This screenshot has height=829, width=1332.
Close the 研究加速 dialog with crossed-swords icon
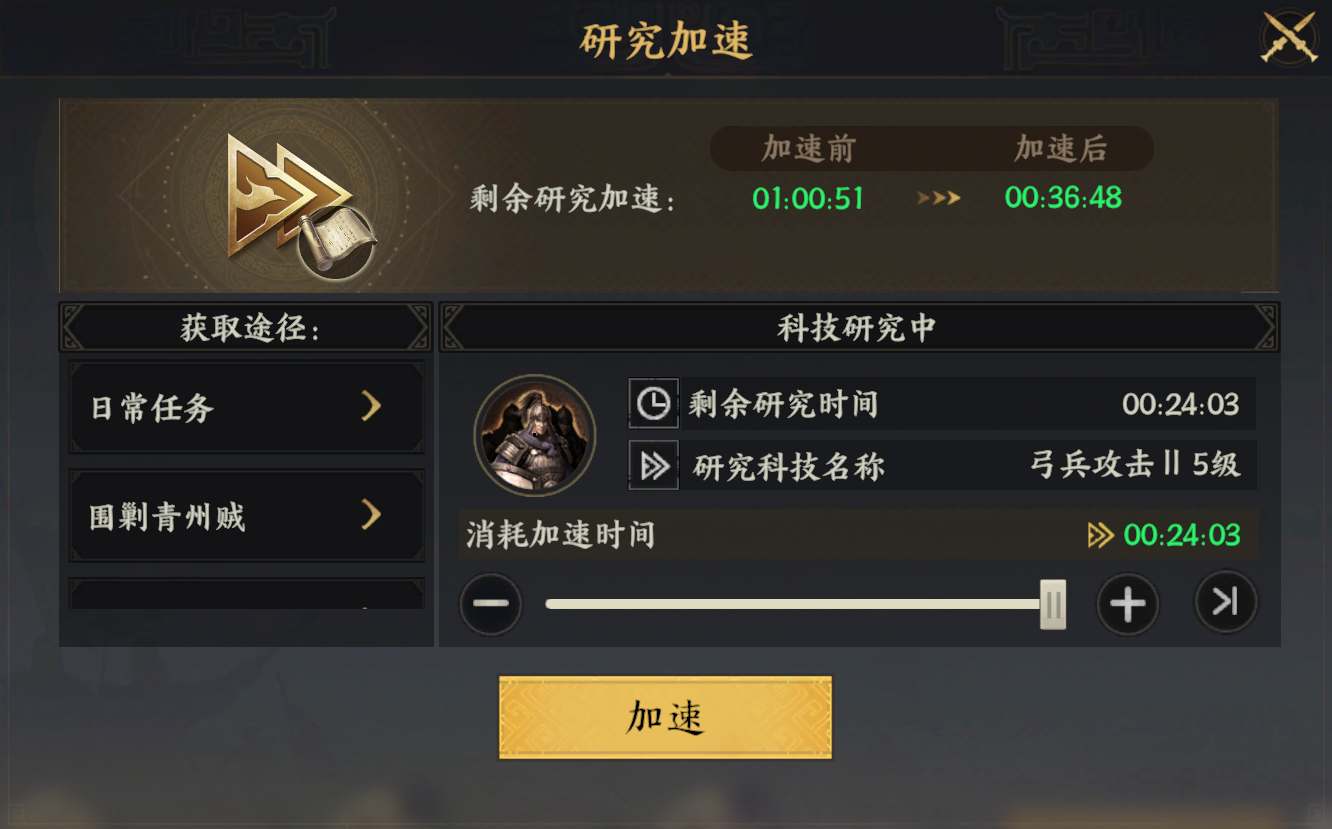point(1289,38)
